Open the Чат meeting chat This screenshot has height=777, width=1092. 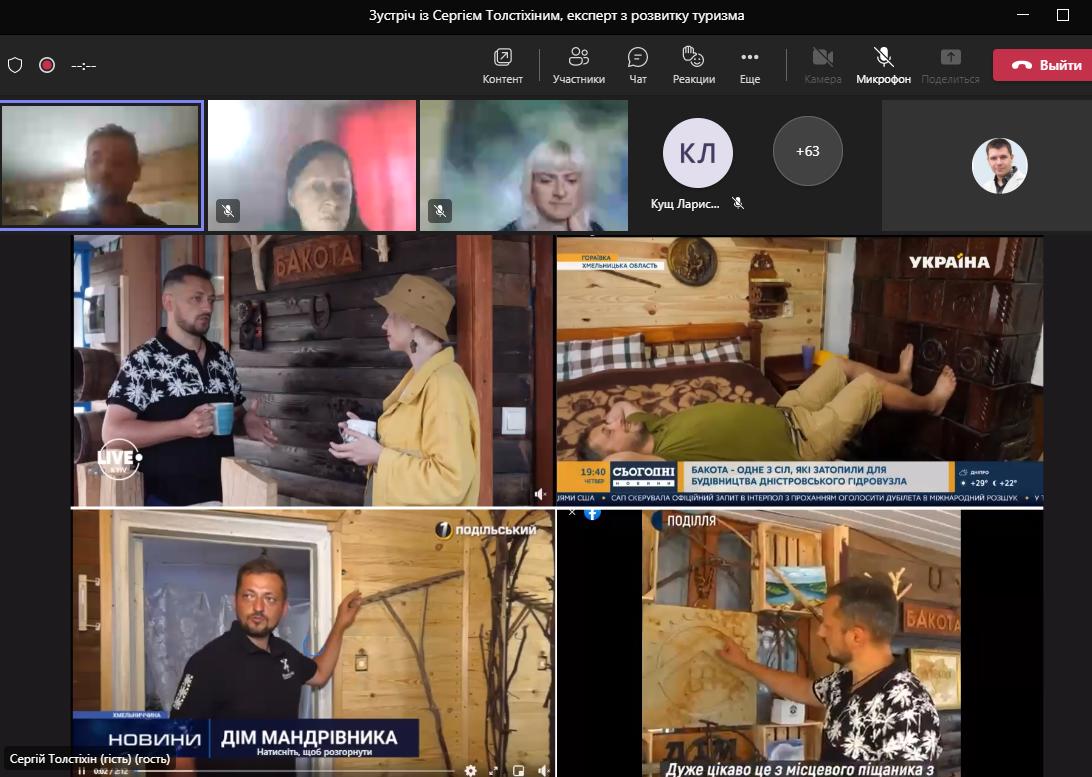pyautogui.click(x=637, y=65)
